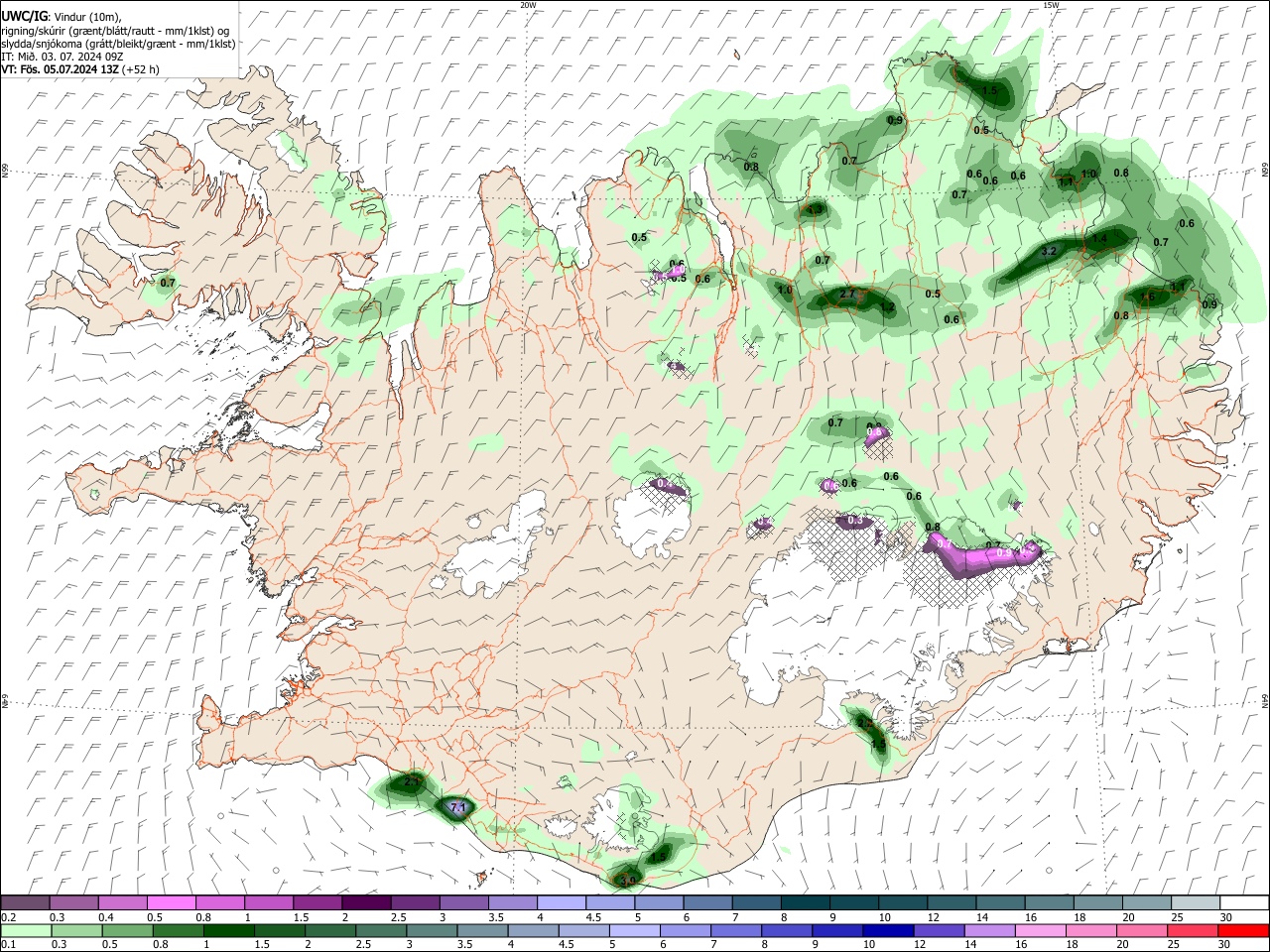Select the deep blue 10 swatch in lower legend
This screenshot has height=952, width=1270.
click(x=886, y=930)
